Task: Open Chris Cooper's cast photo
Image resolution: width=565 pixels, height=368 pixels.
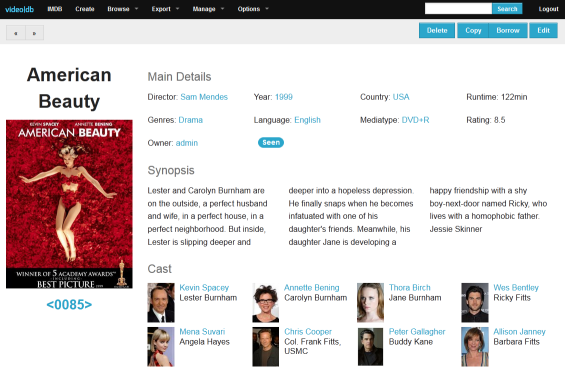Action: click(266, 347)
